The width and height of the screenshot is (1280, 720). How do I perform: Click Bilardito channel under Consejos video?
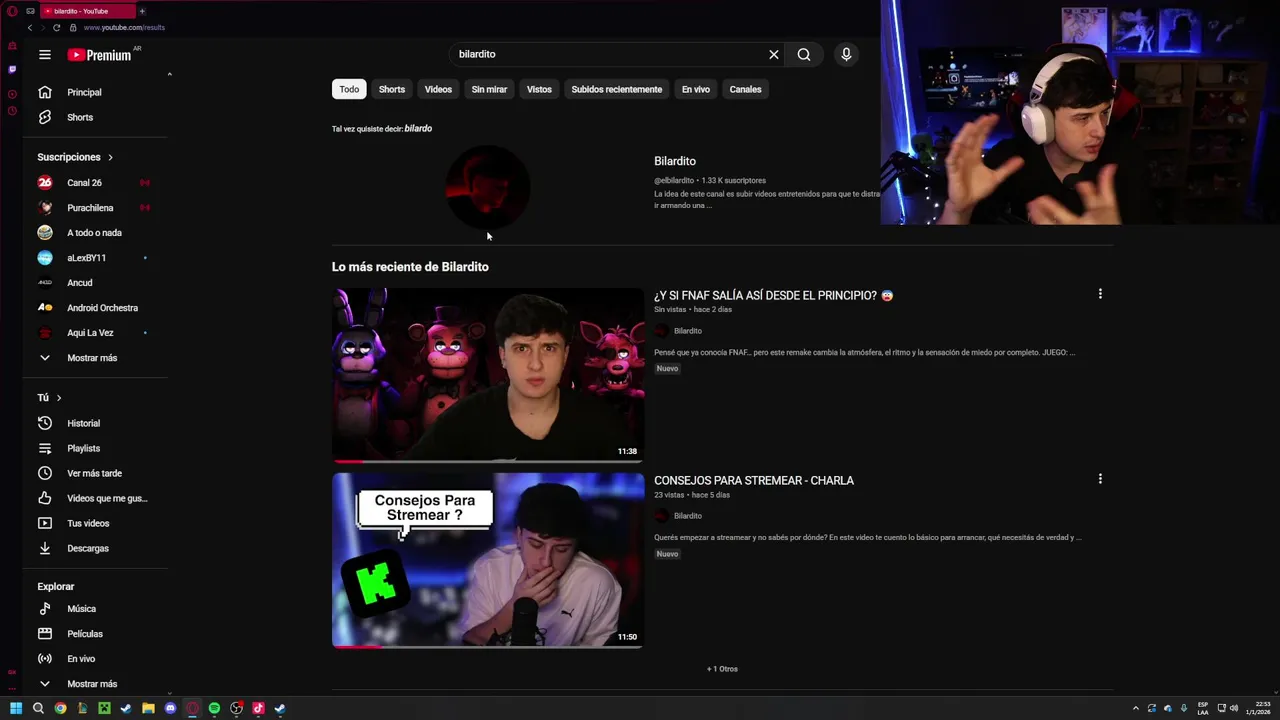click(x=687, y=516)
